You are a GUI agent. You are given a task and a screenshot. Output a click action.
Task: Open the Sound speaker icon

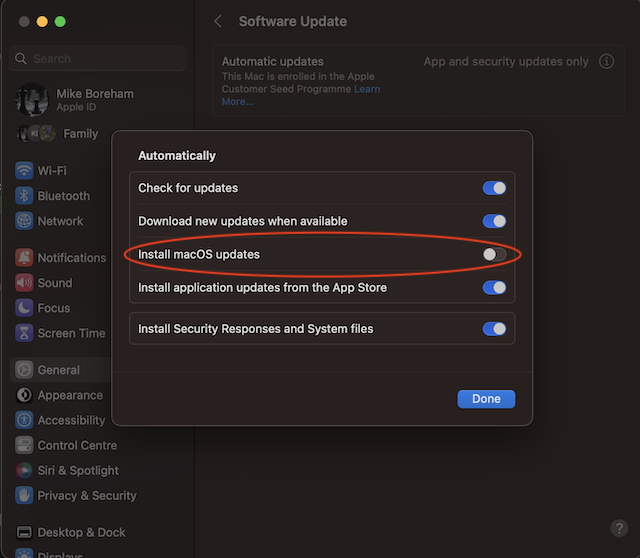click(24, 283)
